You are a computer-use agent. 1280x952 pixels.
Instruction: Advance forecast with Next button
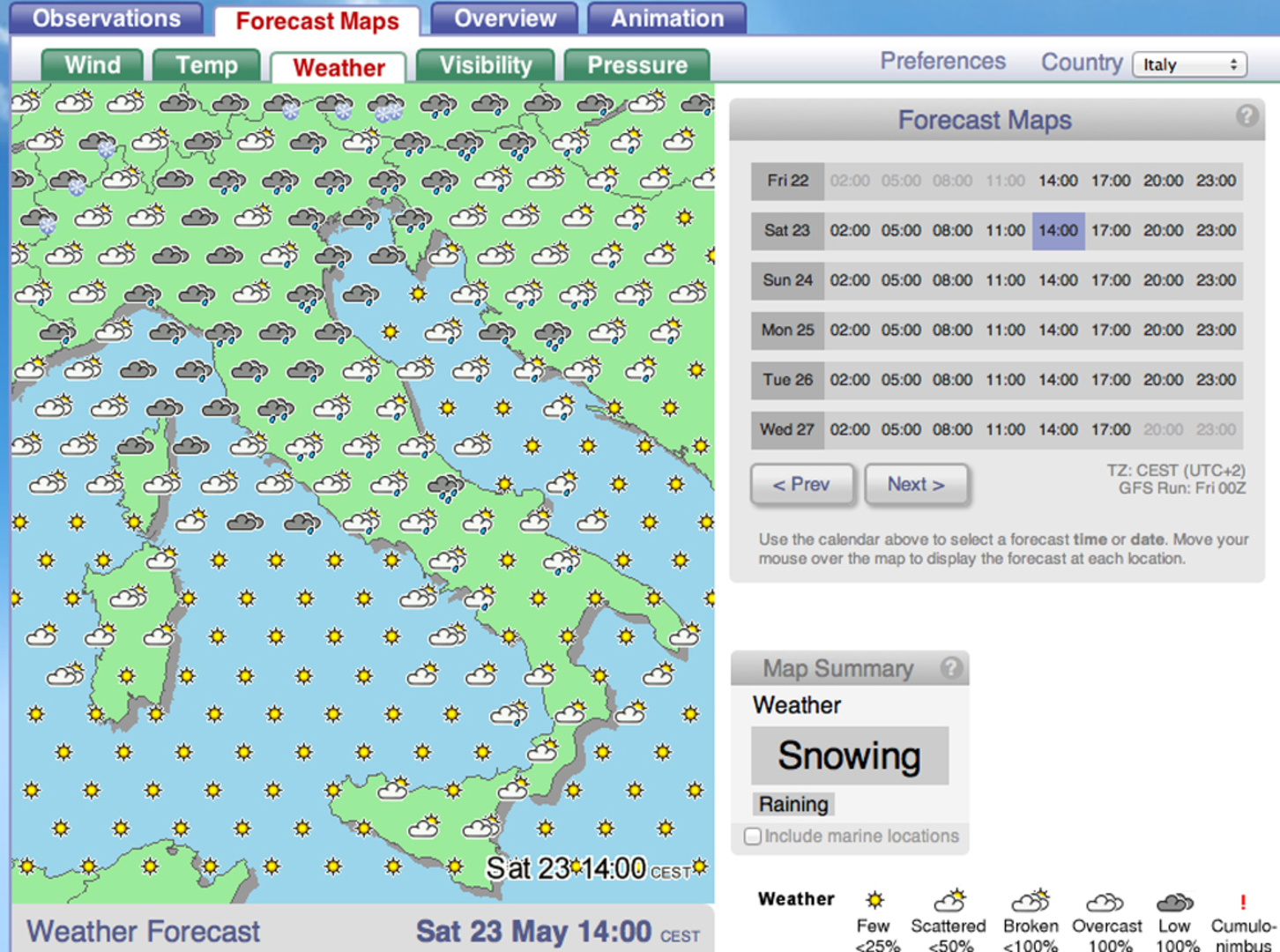point(916,484)
